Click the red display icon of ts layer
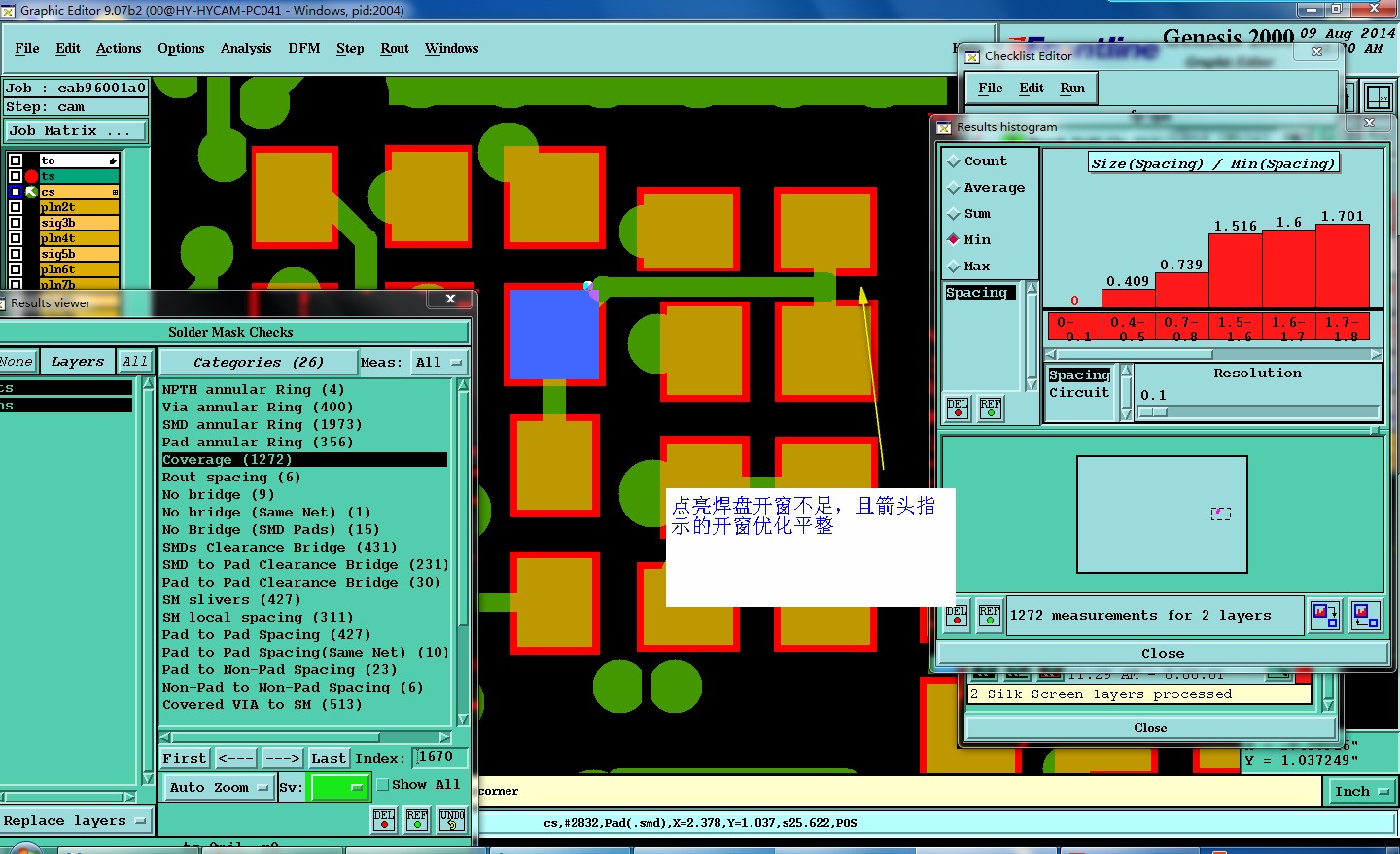The image size is (1400, 854). 32,176
